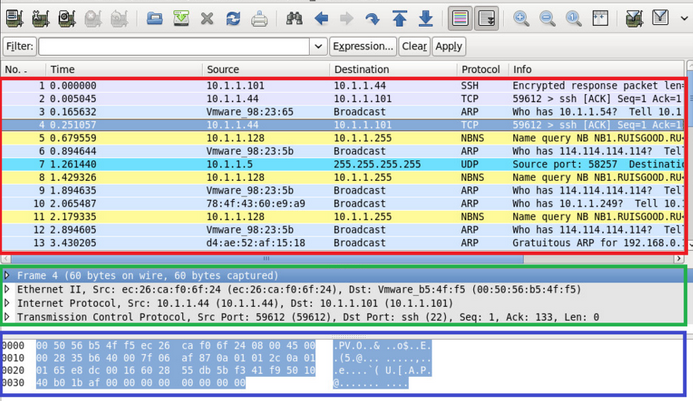Viewport: 693px width, 401px height.
Task: Toggle packet list colorization
Action: pyautogui.click(x=460, y=19)
